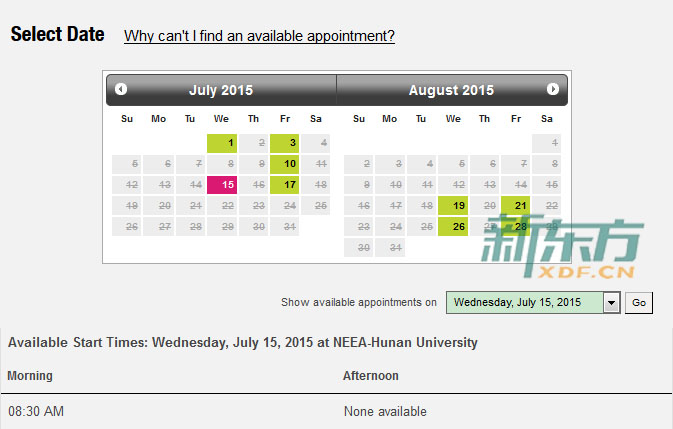Click the July 2015 month header

point(221,90)
